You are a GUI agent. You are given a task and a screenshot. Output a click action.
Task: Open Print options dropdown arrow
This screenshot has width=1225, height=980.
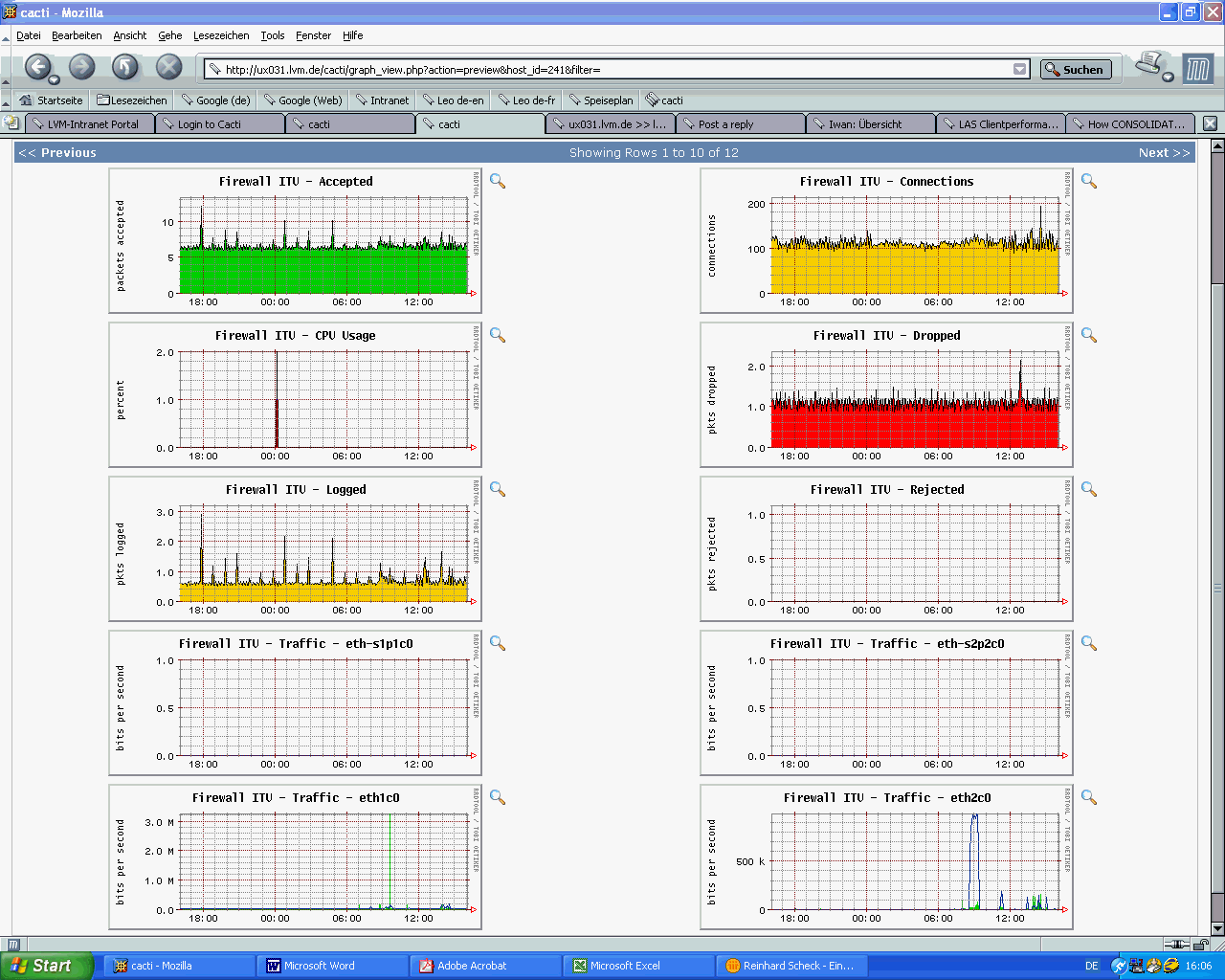pos(1169,77)
